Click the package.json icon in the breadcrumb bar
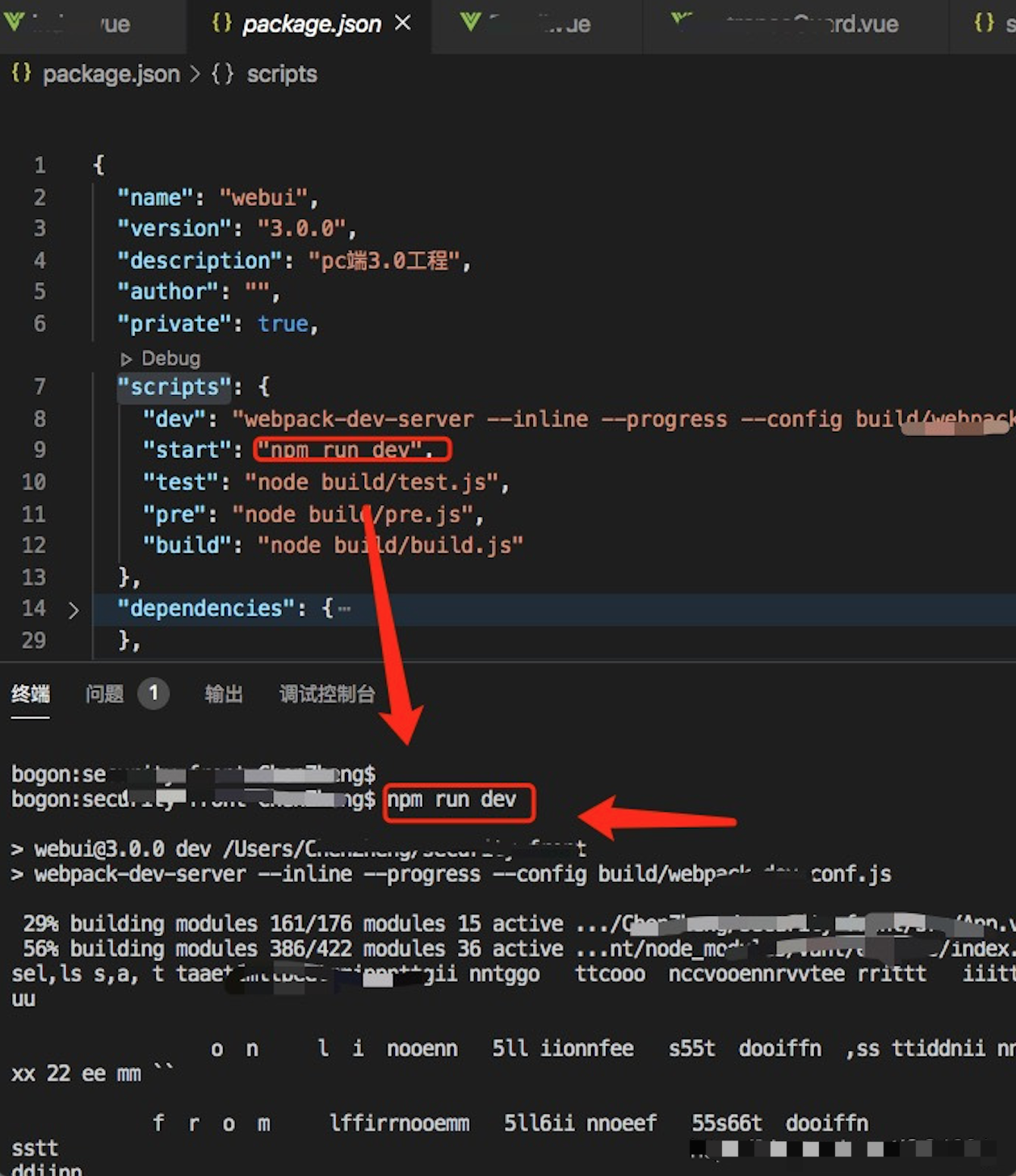The height and width of the screenshot is (1176, 1016). pyautogui.click(x=20, y=73)
